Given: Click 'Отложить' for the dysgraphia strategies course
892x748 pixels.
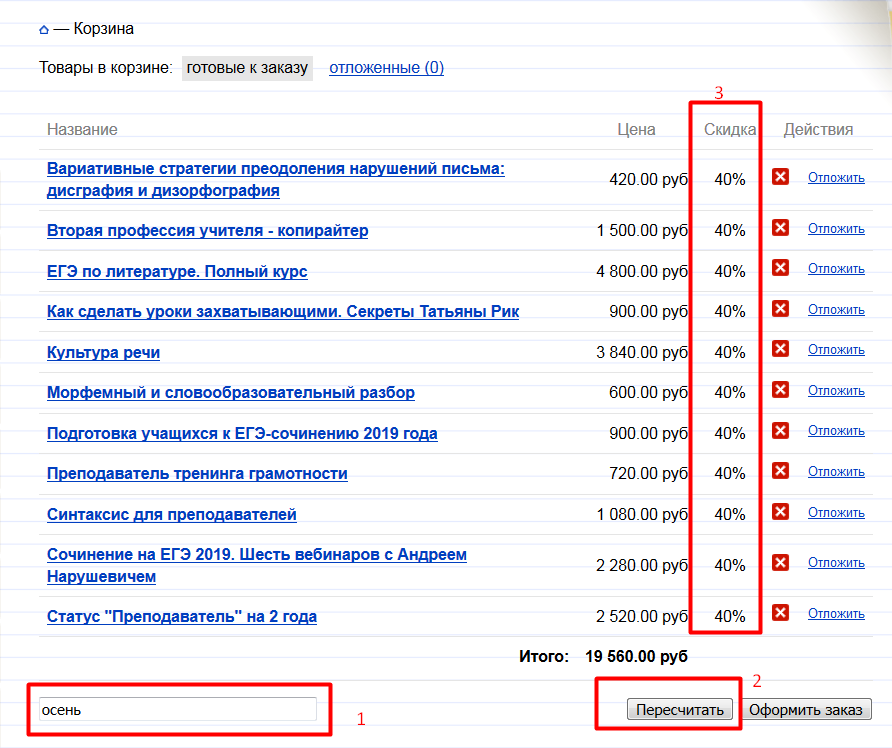Looking at the screenshot, I should point(836,178).
